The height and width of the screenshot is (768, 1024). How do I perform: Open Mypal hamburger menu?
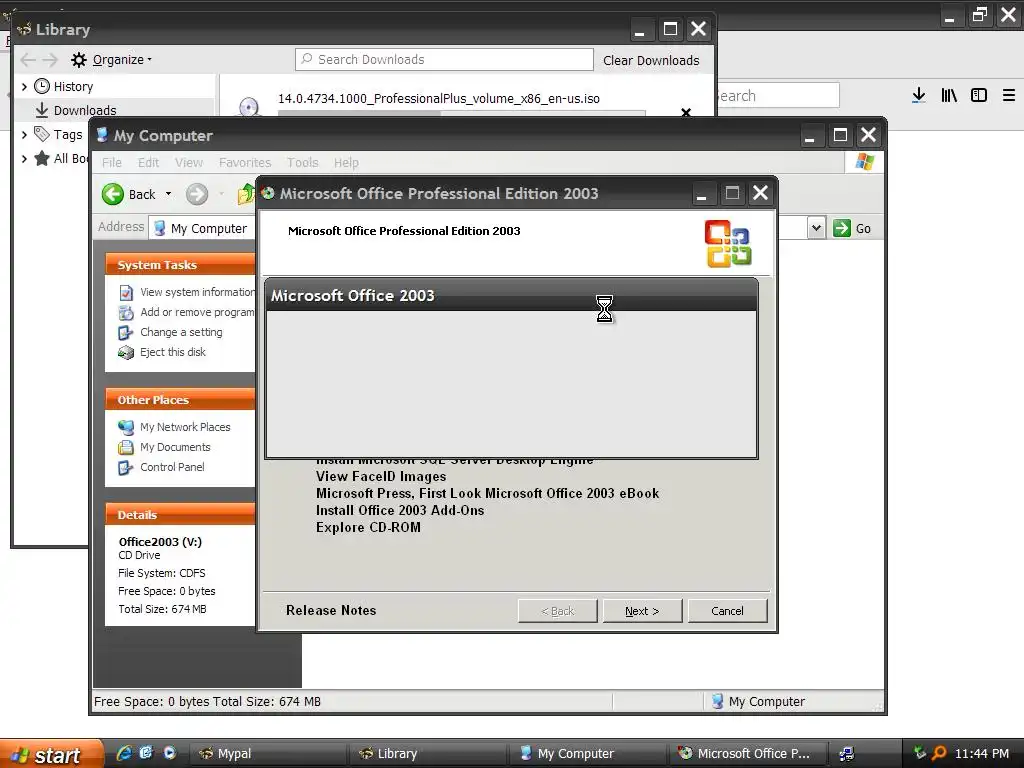1009,95
